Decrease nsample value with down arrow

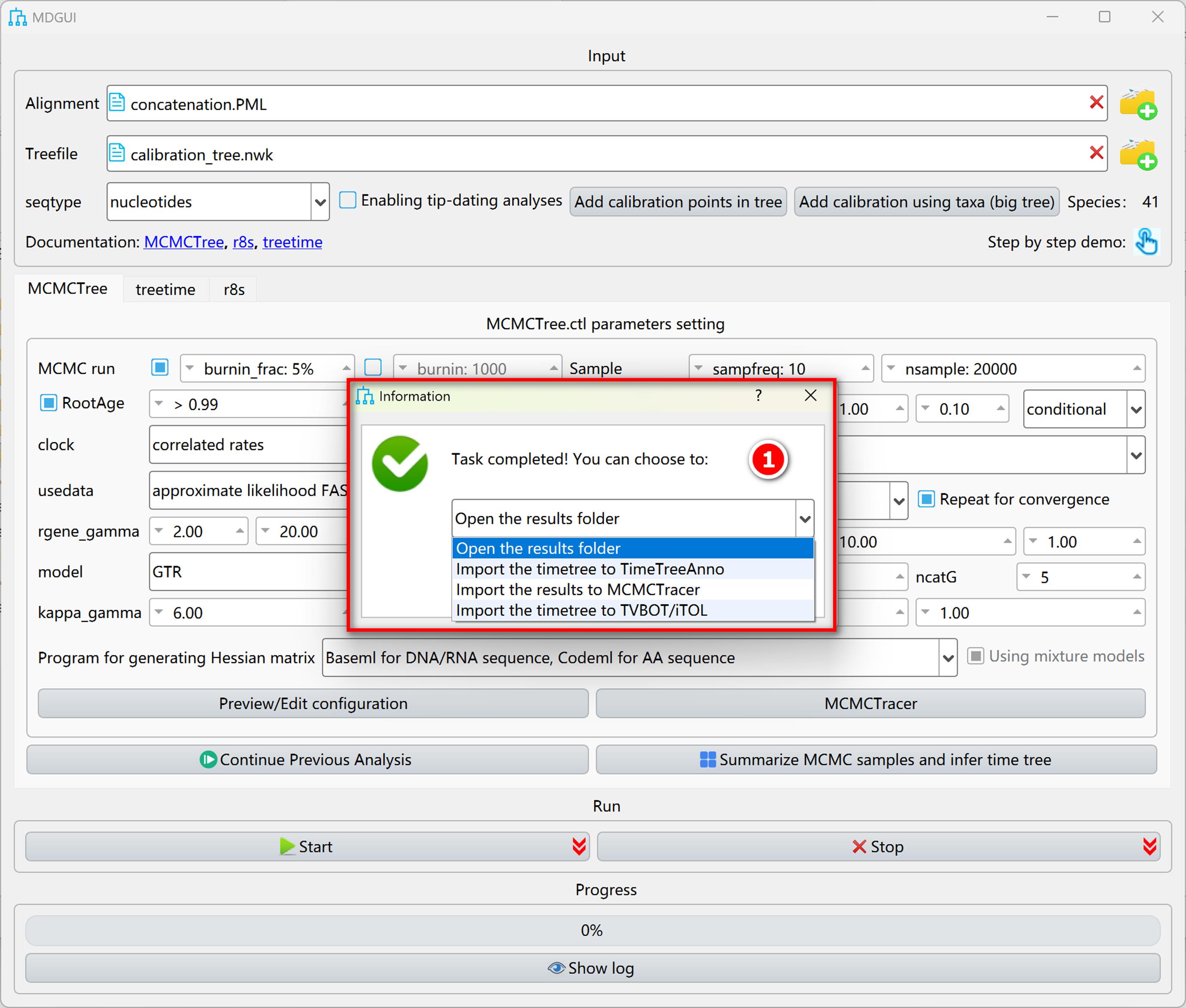[x=890, y=368]
